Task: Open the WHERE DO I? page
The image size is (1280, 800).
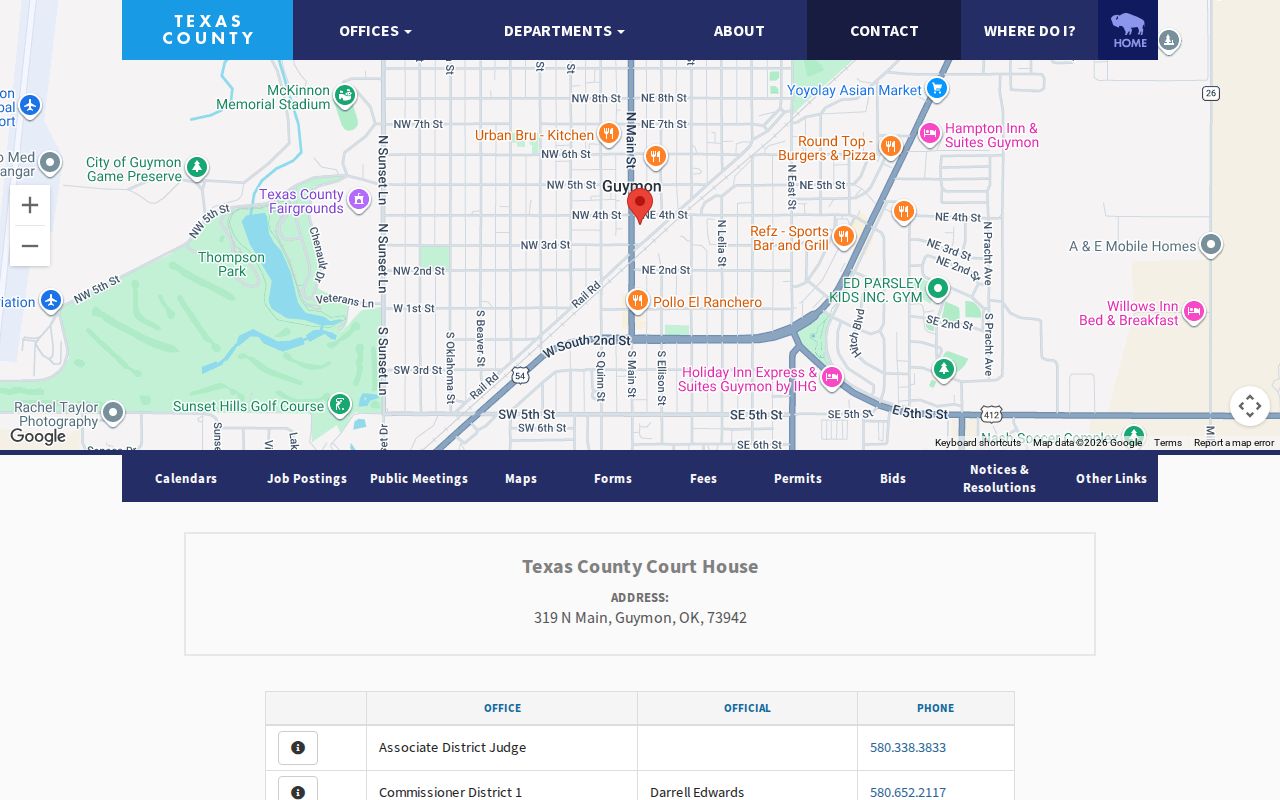Action: 1029,30
